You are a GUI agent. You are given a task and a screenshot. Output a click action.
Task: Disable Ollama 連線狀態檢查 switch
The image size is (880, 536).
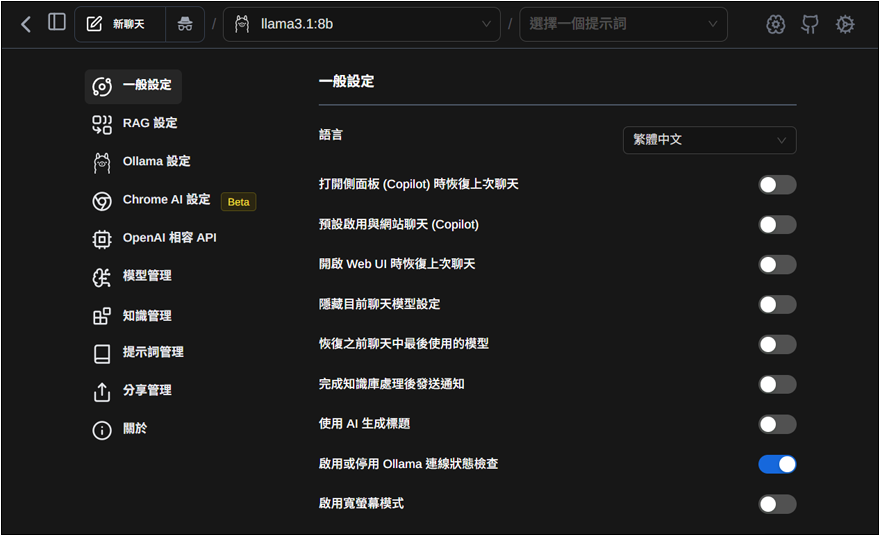coord(777,464)
